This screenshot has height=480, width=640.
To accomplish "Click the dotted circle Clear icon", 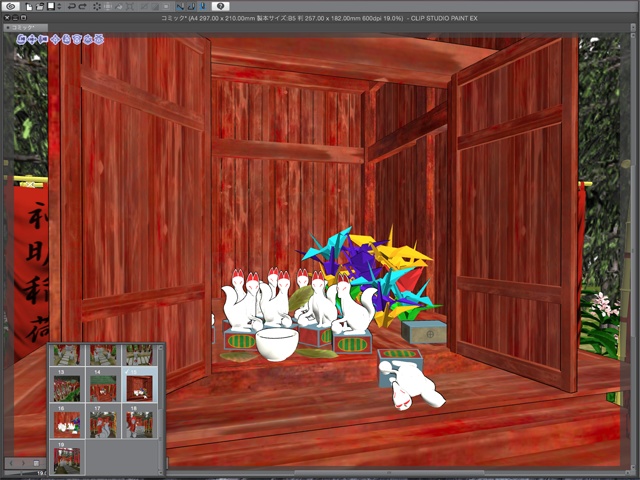I will click(97, 6).
